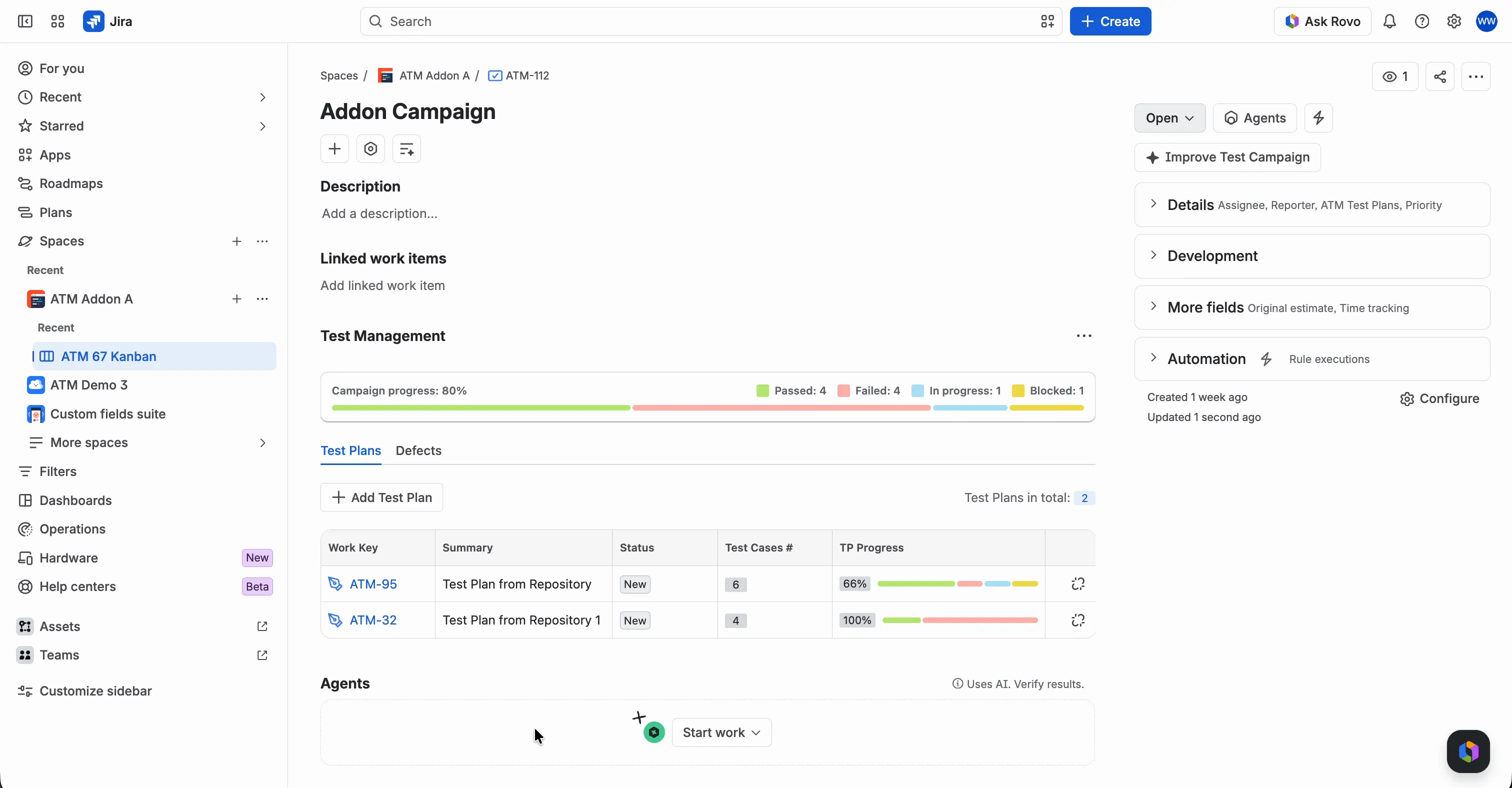Click the Campaign progress bar green segment

[480, 408]
